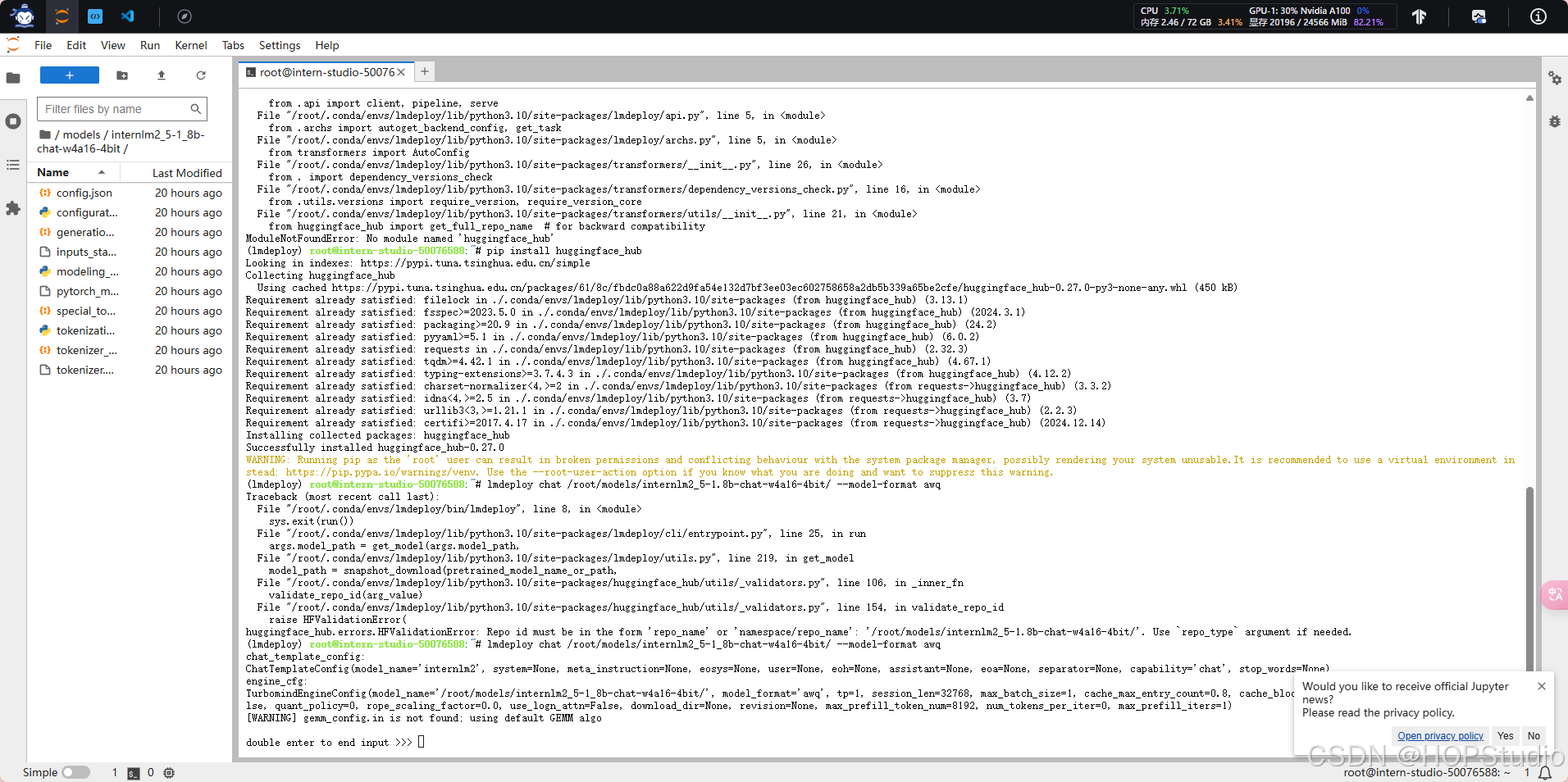The width and height of the screenshot is (1568, 782).
Task: Open the extension manager in left sidebar
Action: click(x=13, y=208)
